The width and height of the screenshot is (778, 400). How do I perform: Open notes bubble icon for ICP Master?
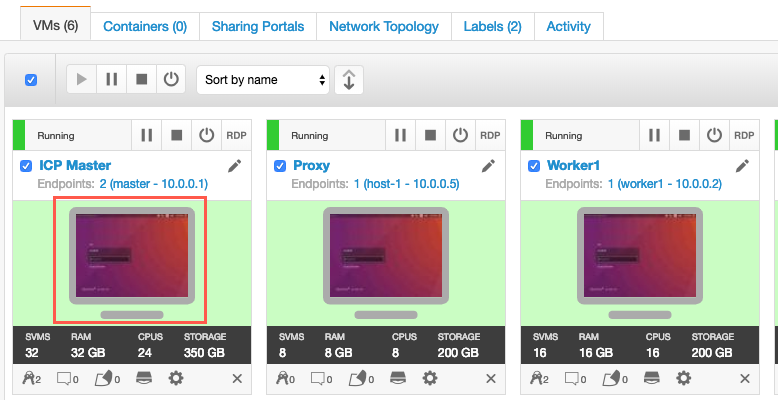(x=67, y=379)
